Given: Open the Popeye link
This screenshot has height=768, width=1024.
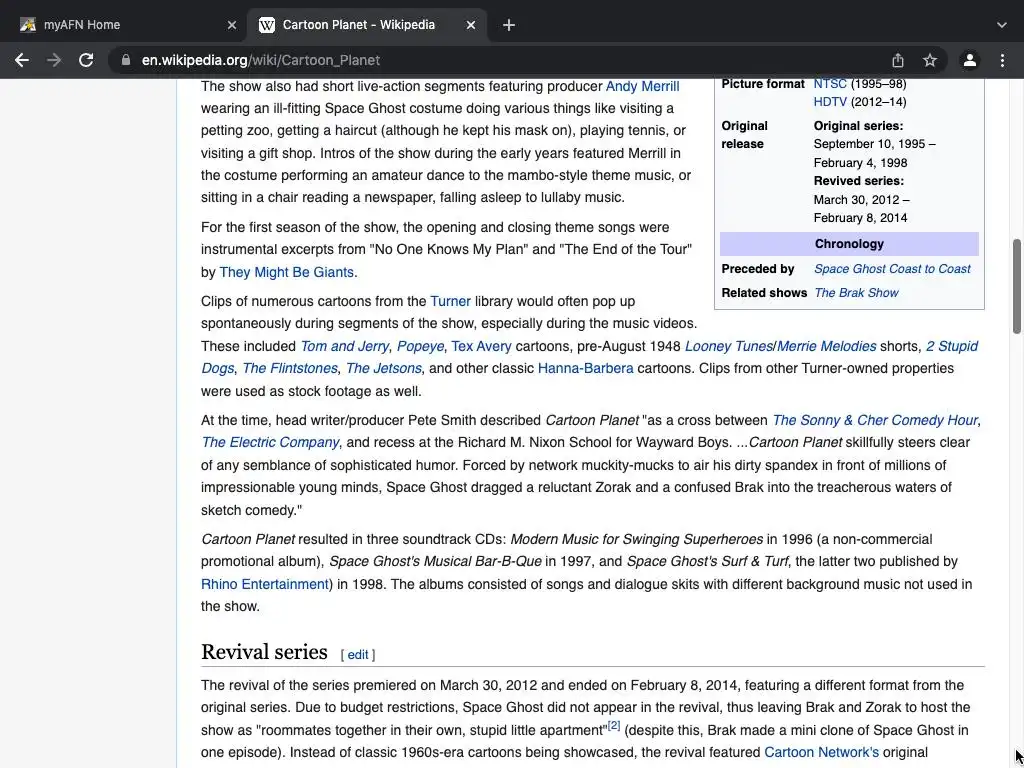Looking at the screenshot, I should click(421, 346).
